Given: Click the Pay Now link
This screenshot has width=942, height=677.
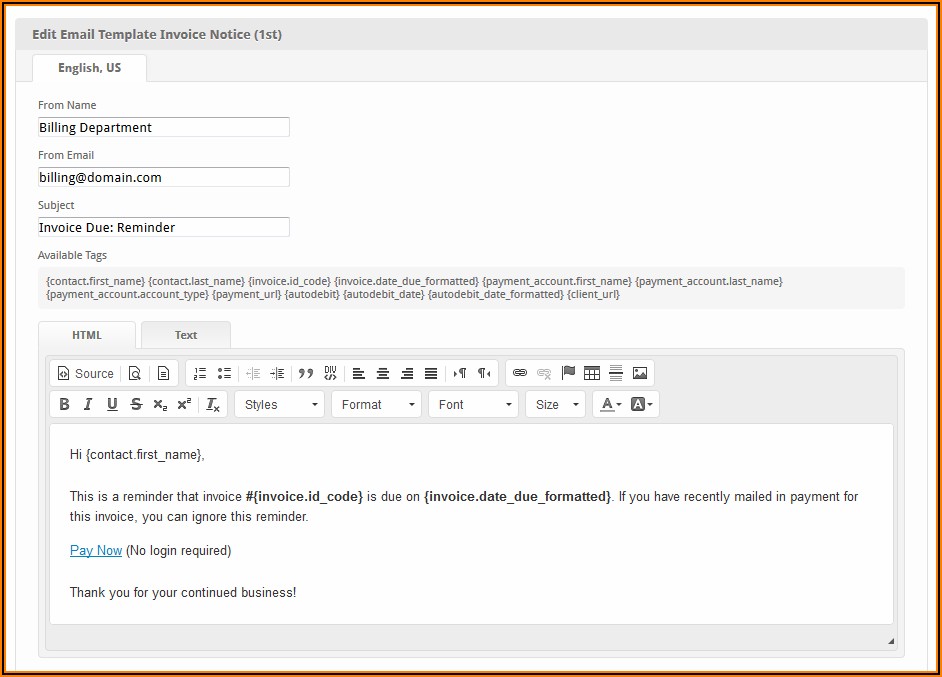Looking at the screenshot, I should pos(96,550).
